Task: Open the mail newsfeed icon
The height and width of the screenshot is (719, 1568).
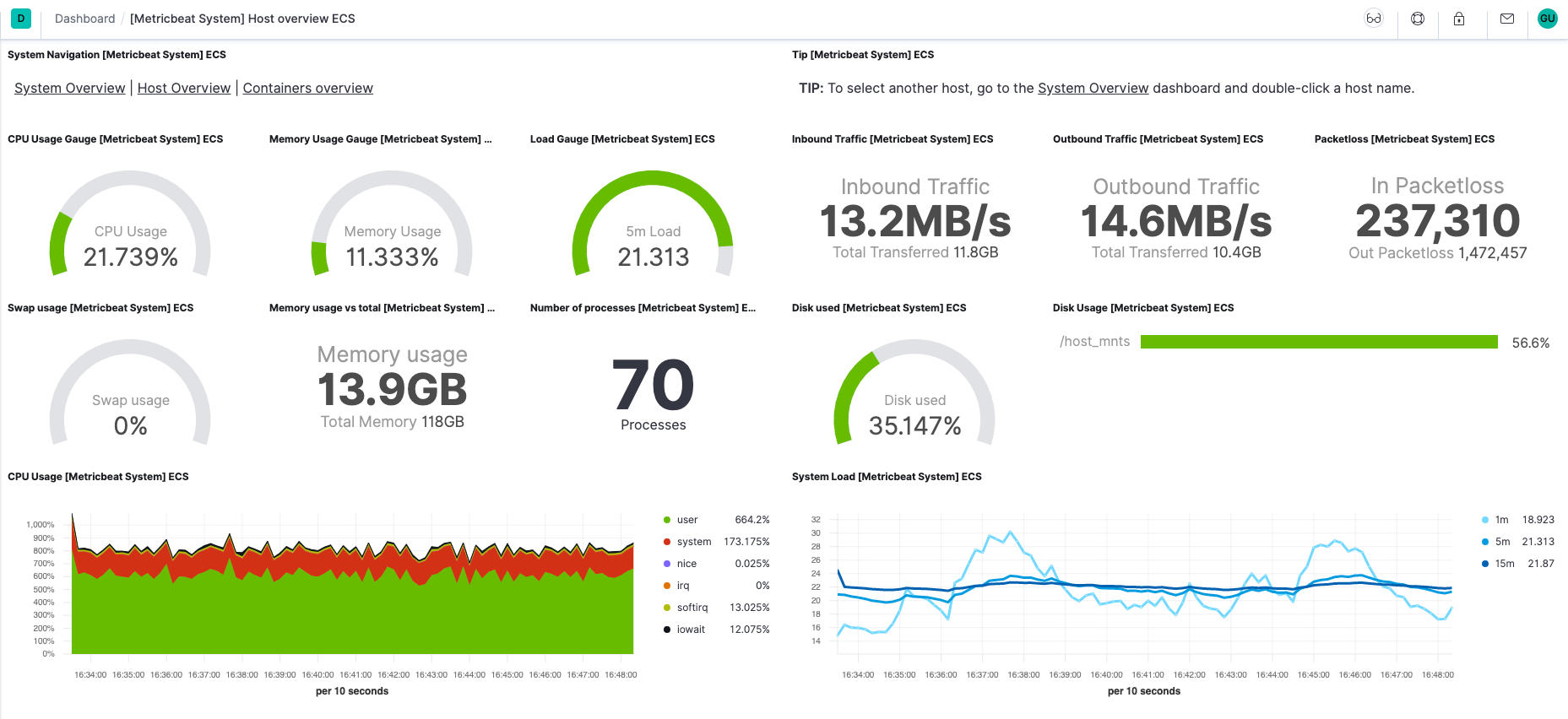Action: 1507,19
